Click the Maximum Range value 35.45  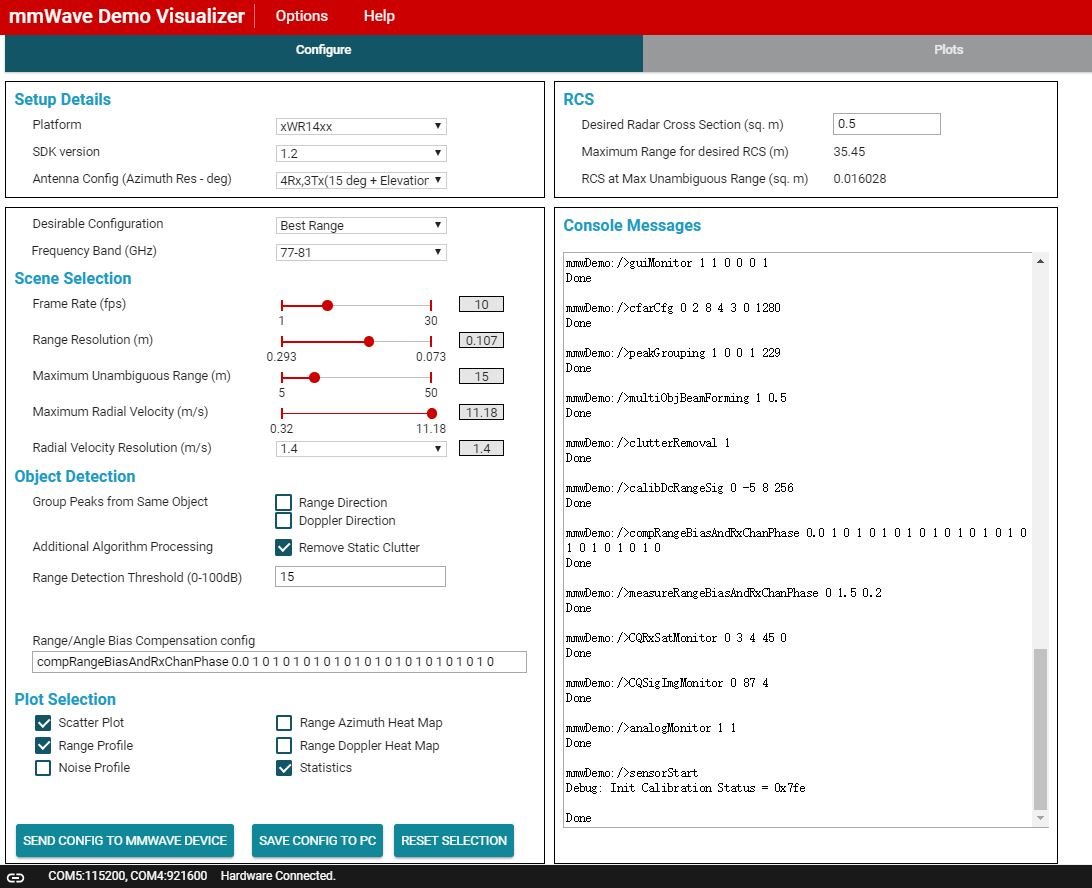849,152
